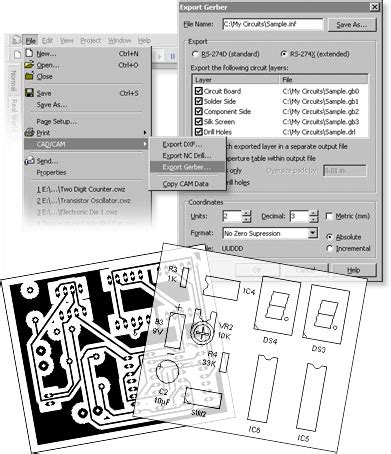Click the IC5 chip outline on silk screen
The image size is (391, 454).
point(311,397)
